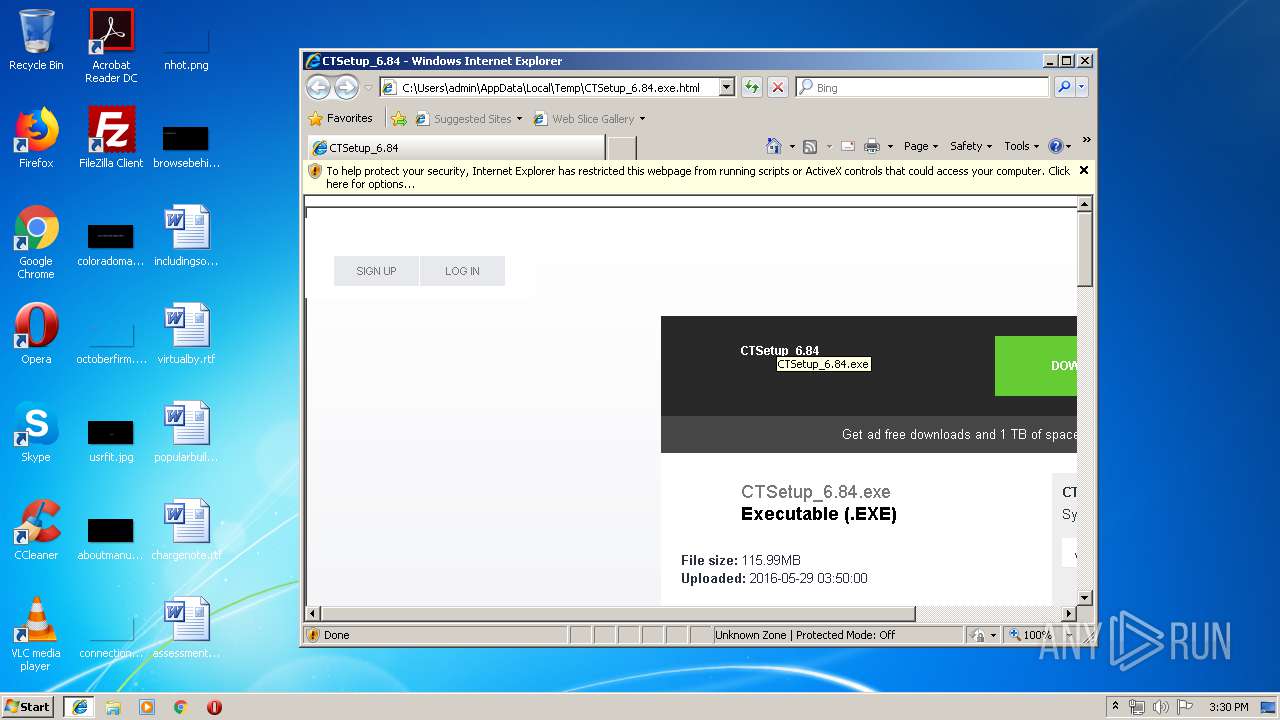Click Opera icon in taskbar
Viewport: 1280px width, 720px height.
coord(214,706)
